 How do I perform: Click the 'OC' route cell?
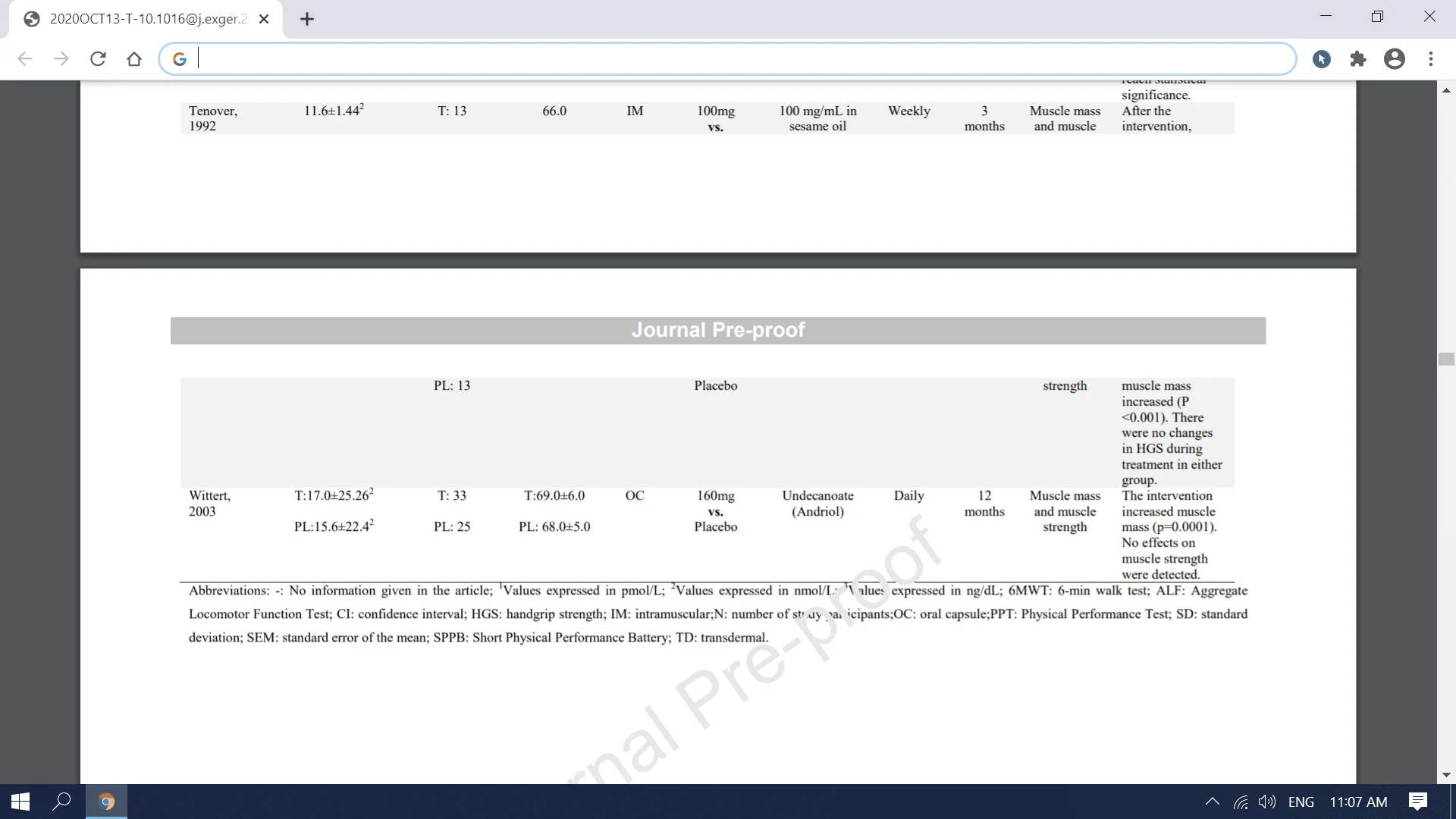(x=635, y=495)
